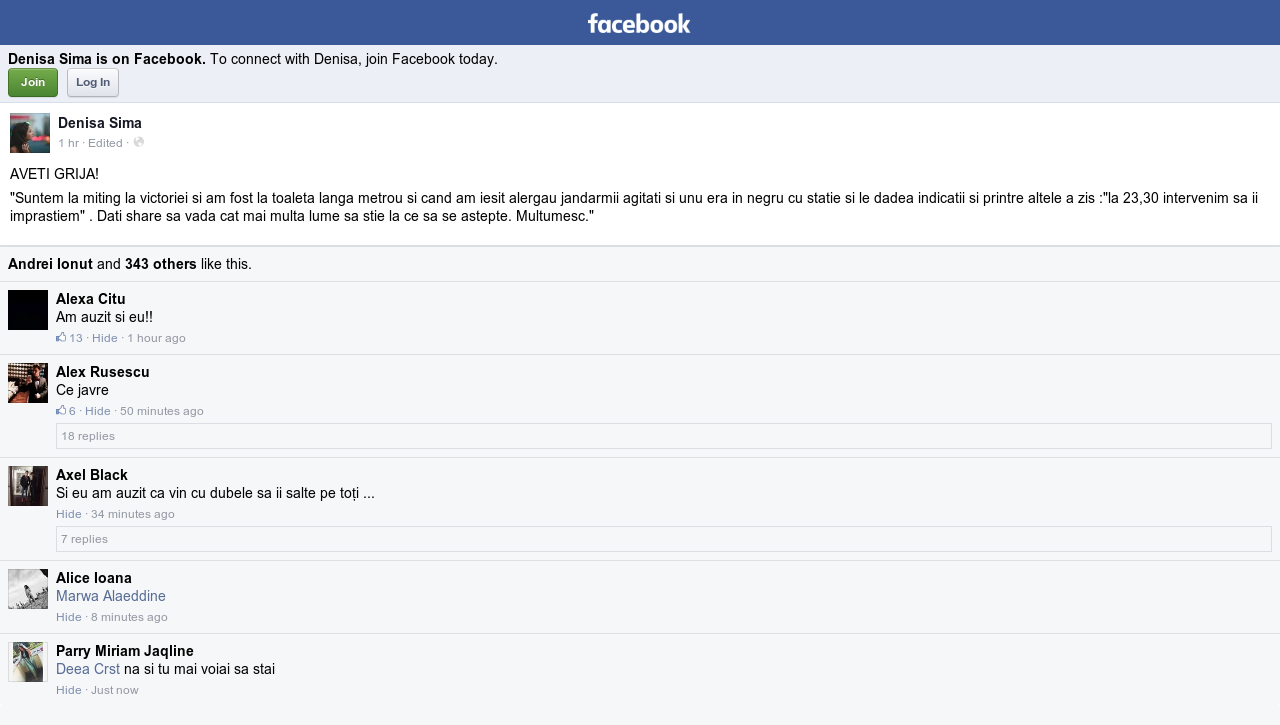
Task: Click the 6 likes count on Alex's comment
Action: 72,411
